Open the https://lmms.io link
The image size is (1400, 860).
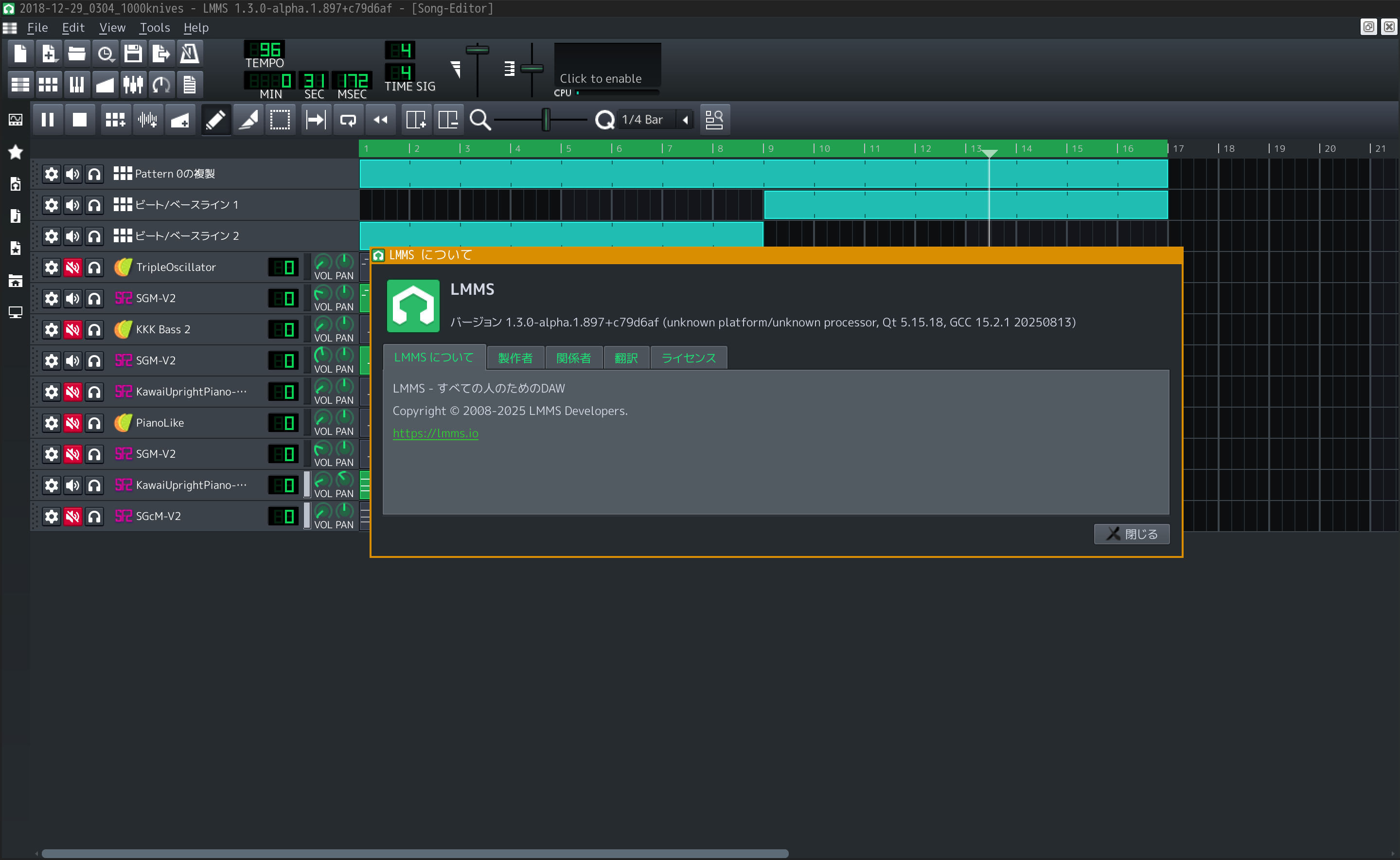point(436,433)
